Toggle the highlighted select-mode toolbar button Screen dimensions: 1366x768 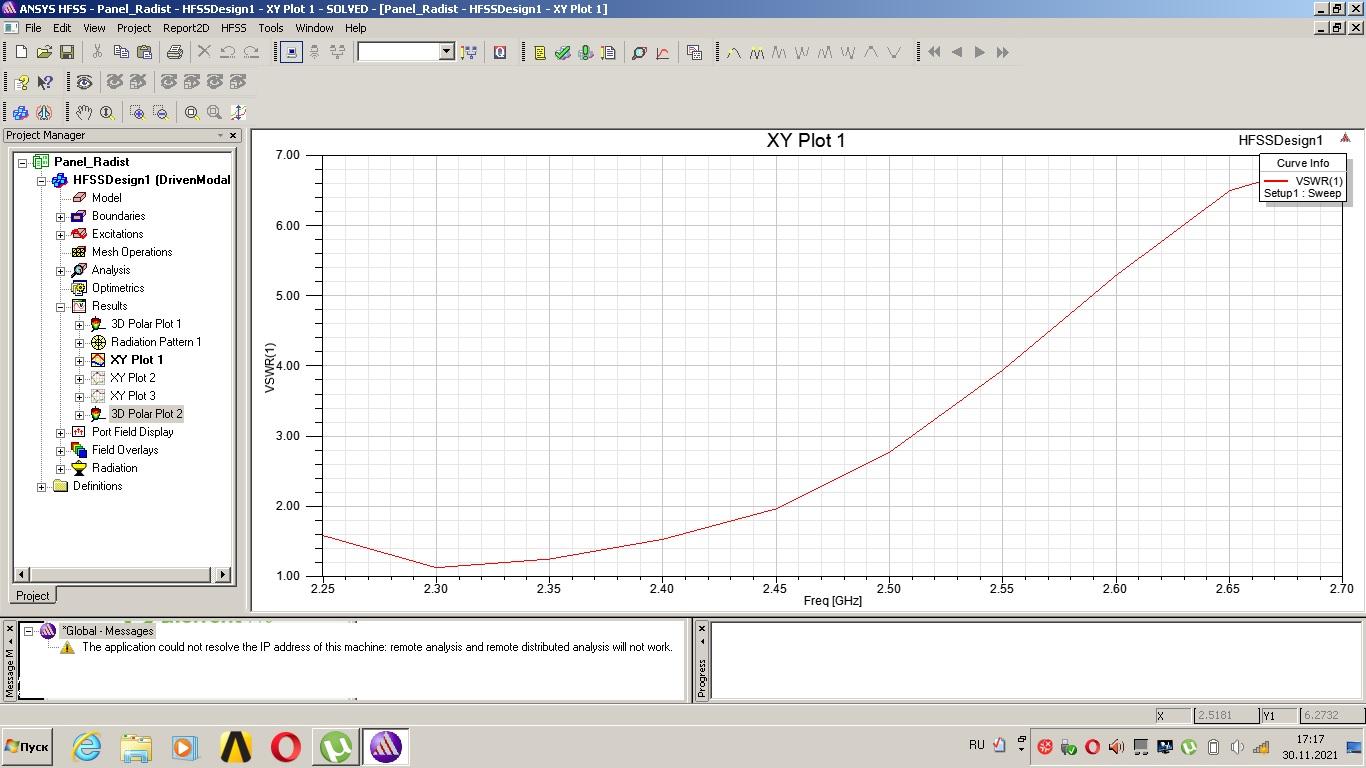pos(291,52)
